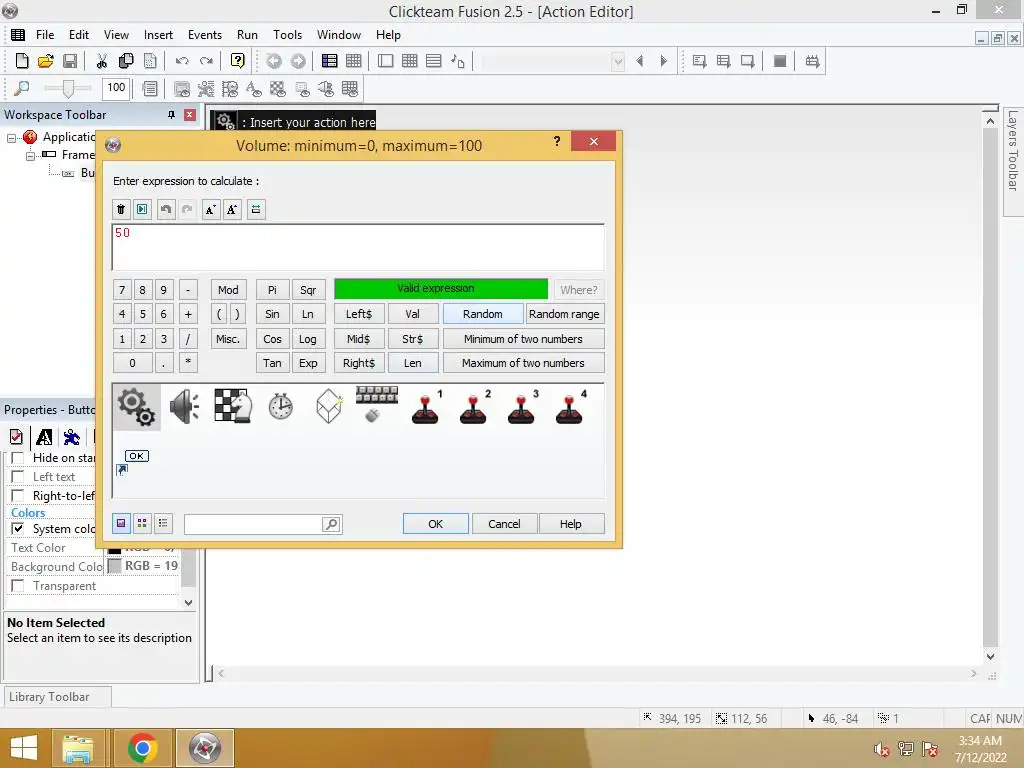Select the Mouse and keyboard icon
Viewport: 1024px width, 768px height.
(377, 404)
